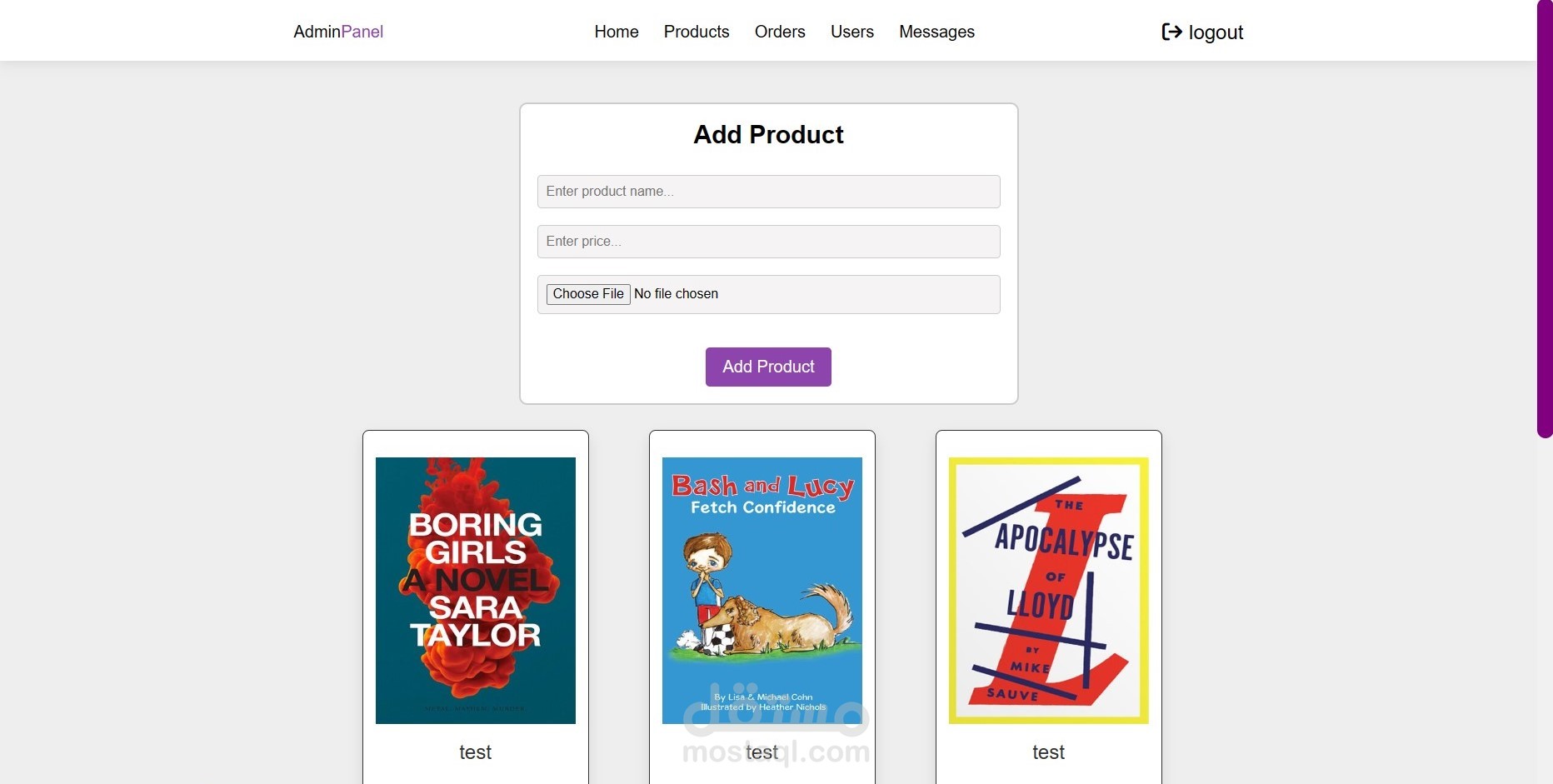The image size is (1553, 784).
Task: Click the No file chosen text
Action: tap(676, 294)
